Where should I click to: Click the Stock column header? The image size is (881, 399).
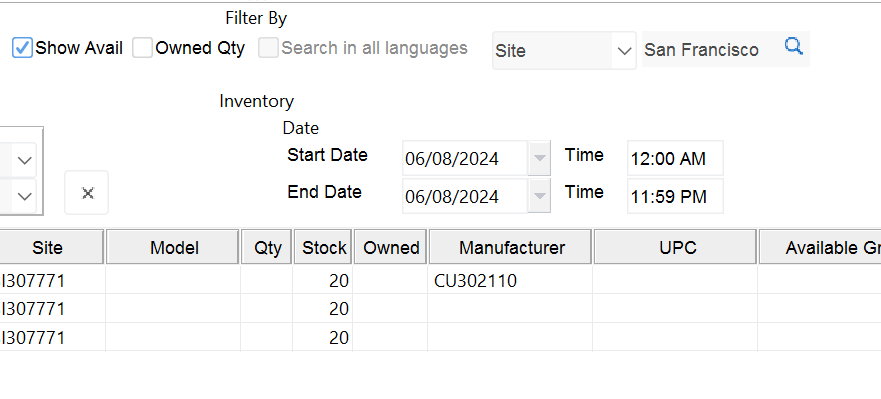pos(324,247)
